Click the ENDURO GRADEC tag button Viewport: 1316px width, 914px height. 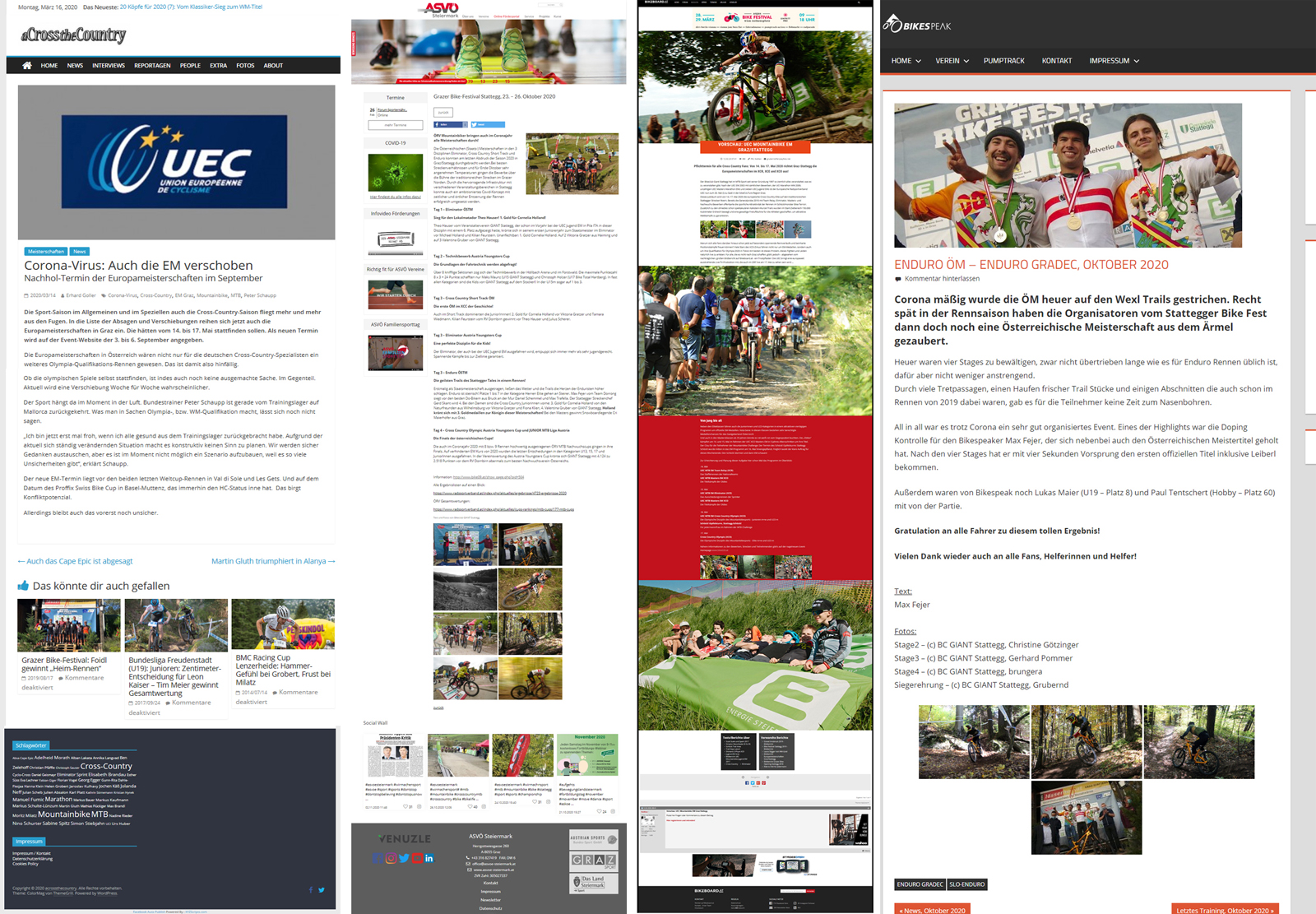(x=920, y=884)
